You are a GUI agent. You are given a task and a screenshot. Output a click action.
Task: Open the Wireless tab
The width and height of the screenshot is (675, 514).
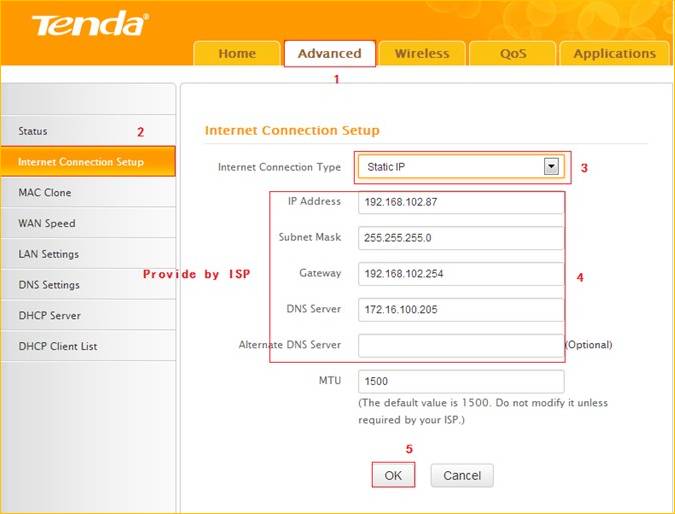coord(422,54)
